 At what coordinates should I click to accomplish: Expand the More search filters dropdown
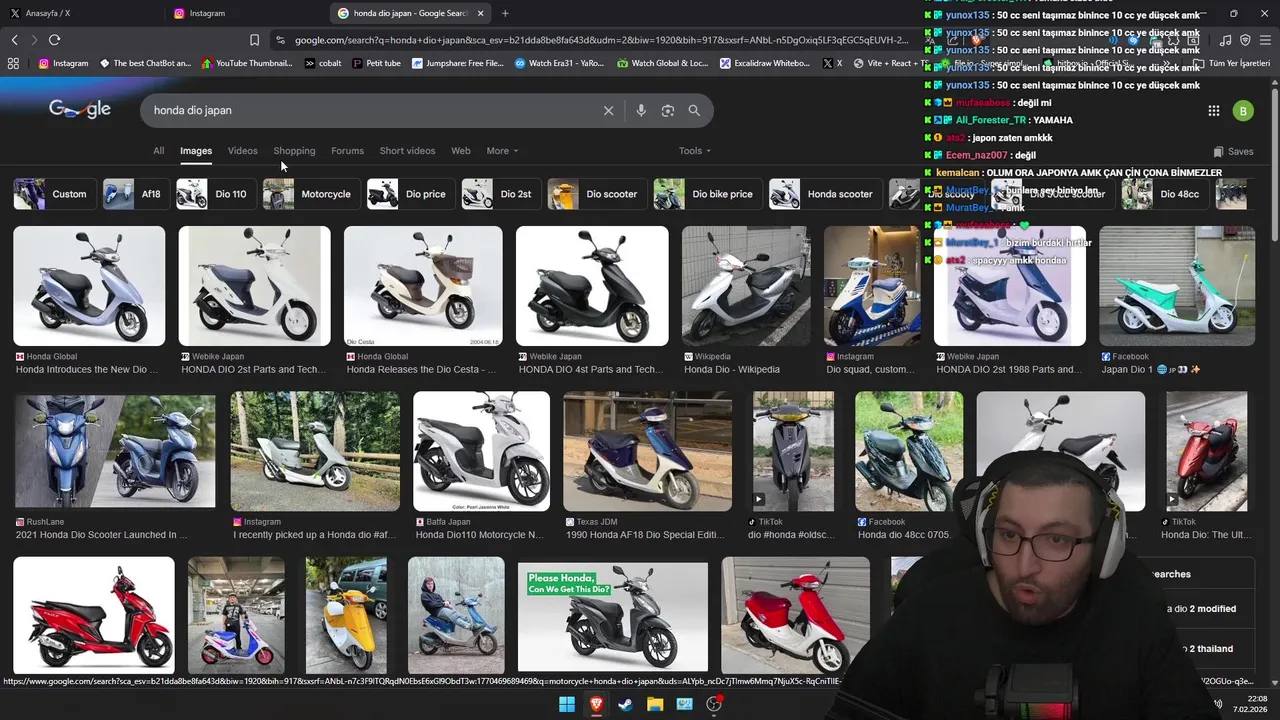tap(502, 151)
